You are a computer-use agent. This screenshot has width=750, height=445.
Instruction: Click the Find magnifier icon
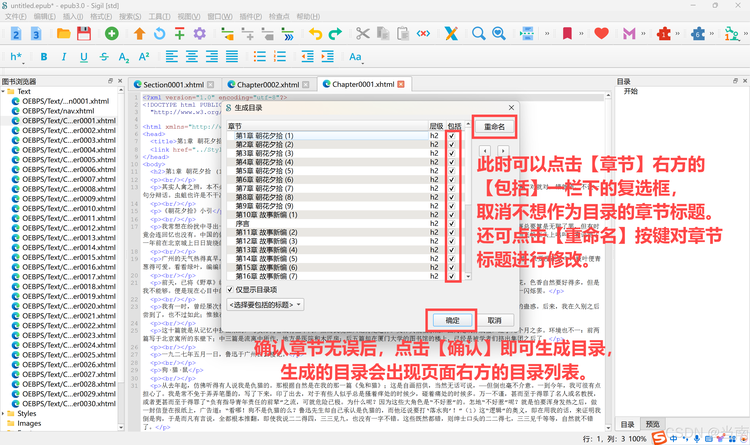pyautogui.click(x=478, y=33)
